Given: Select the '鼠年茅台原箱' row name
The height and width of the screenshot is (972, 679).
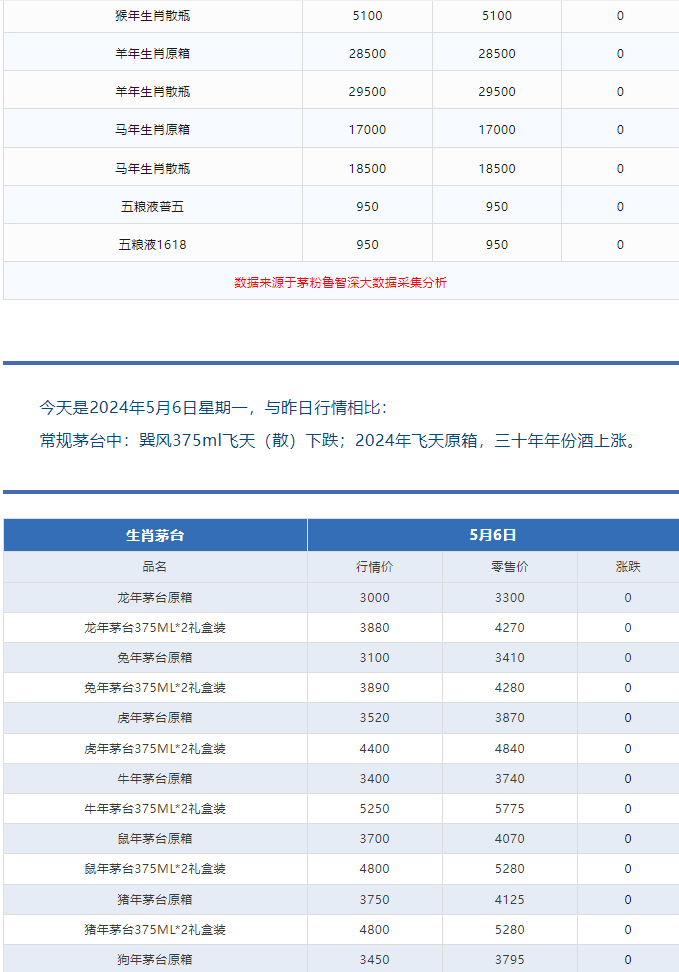Looking at the screenshot, I should 155,839.
